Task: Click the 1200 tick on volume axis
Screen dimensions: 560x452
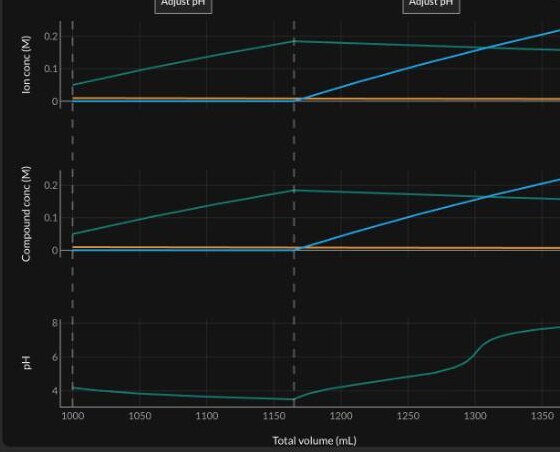Action: tap(341, 416)
